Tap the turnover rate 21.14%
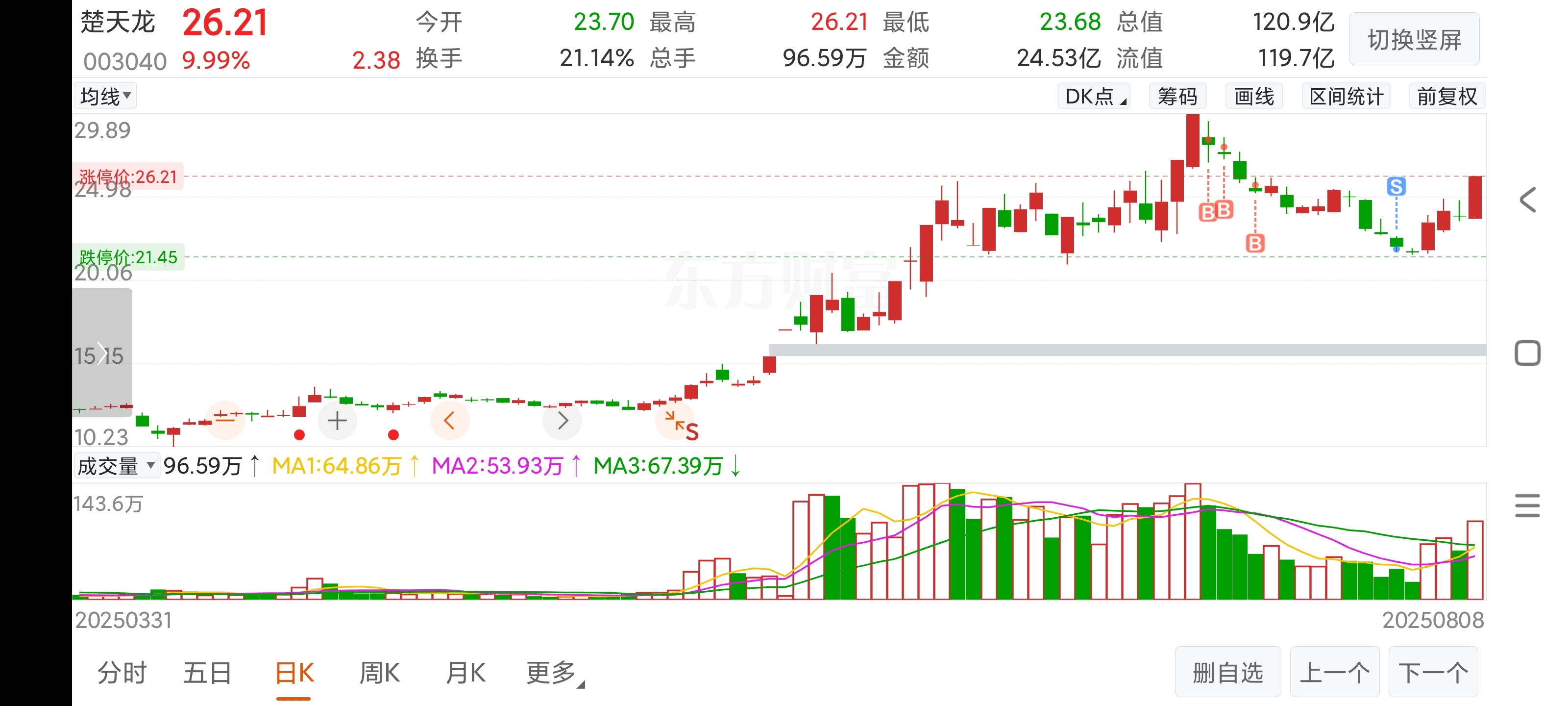This screenshot has height=706, width=1568. pos(596,58)
